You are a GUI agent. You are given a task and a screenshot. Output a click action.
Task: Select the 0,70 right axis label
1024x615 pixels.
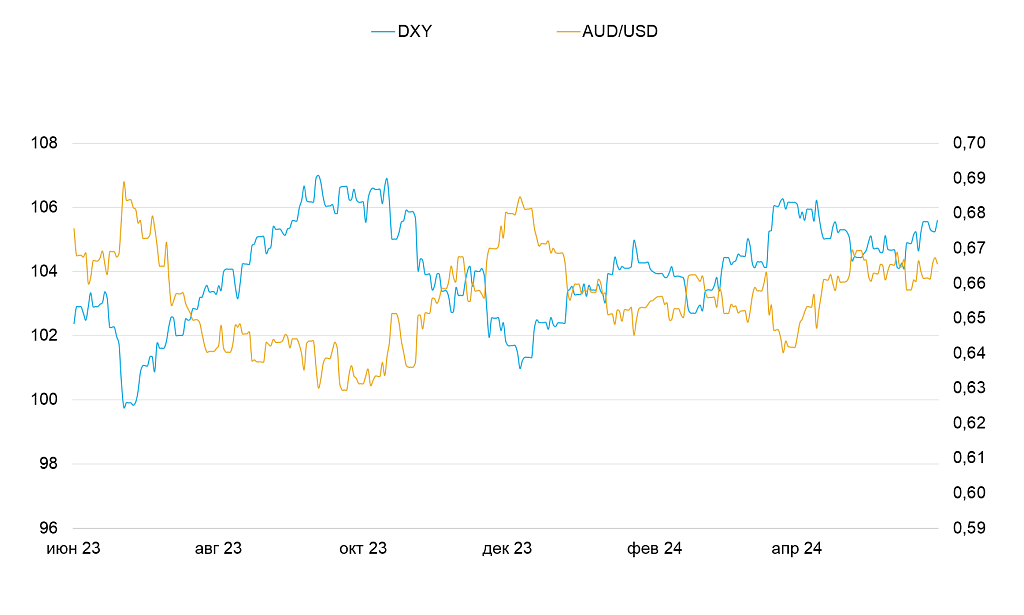(969, 143)
